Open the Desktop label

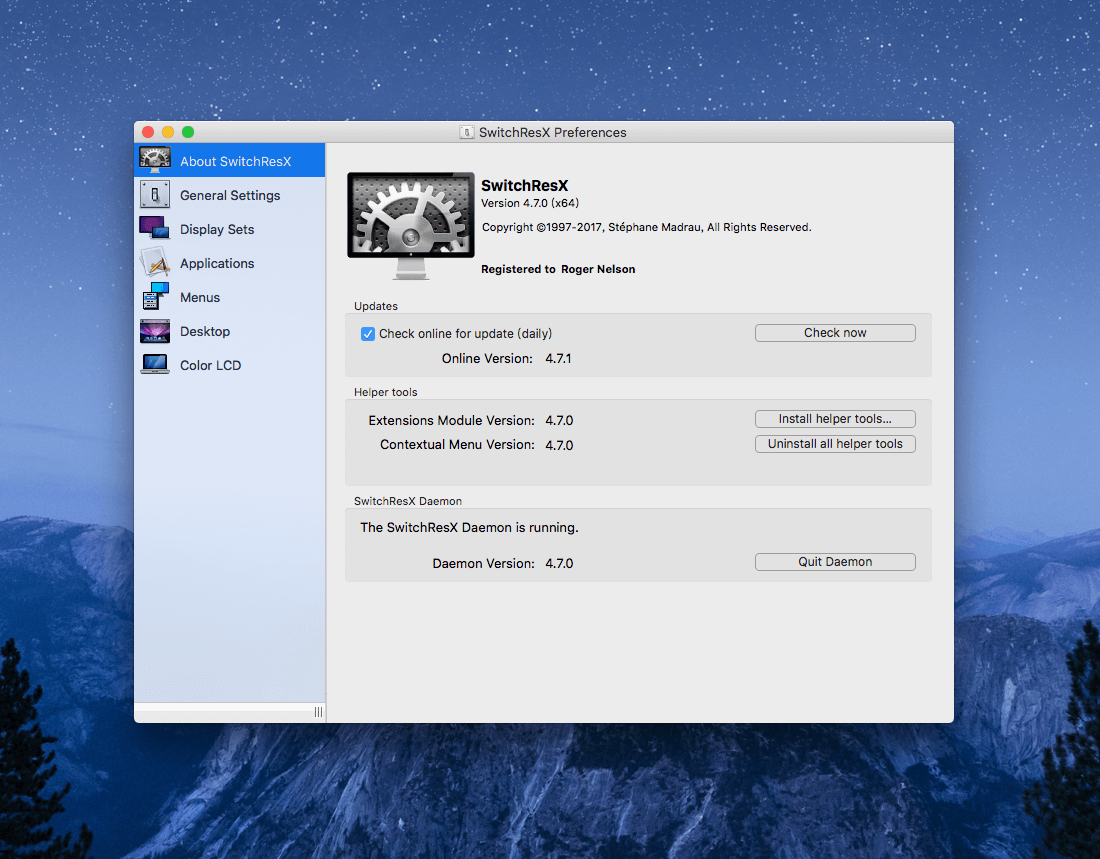pyautogui.click(x=205, y=331)
